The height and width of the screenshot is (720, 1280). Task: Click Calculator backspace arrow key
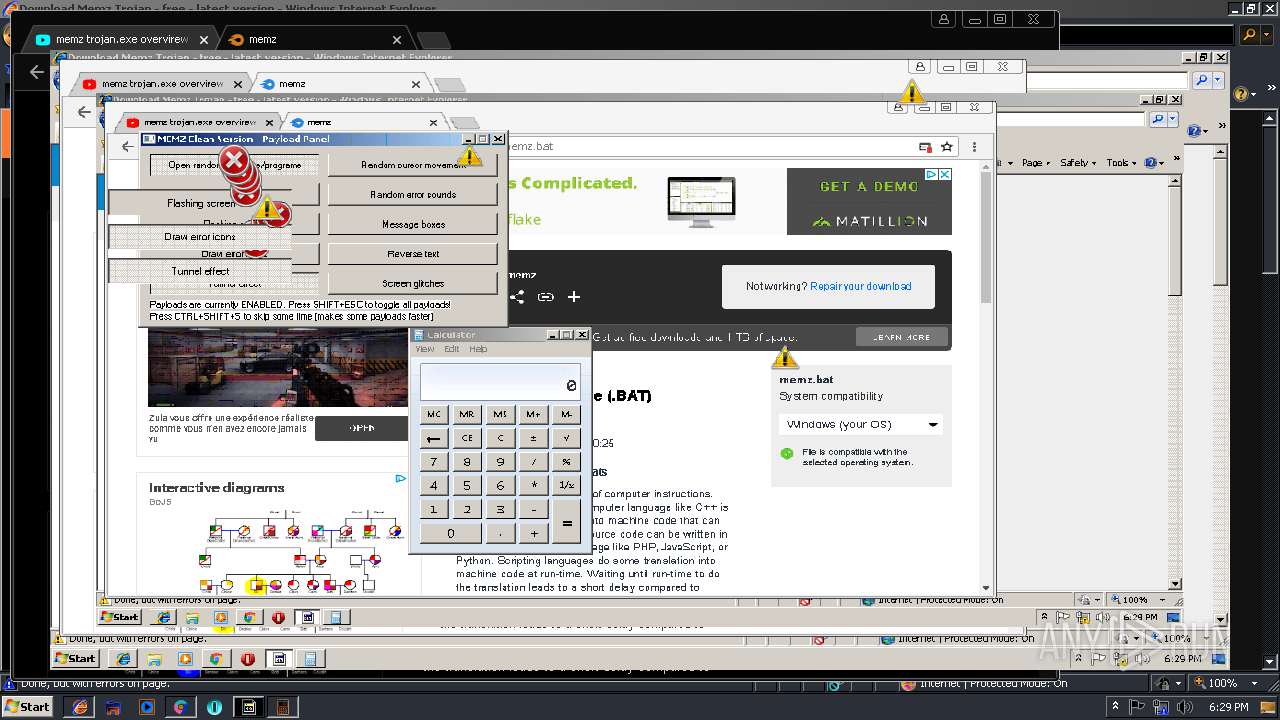433,438
